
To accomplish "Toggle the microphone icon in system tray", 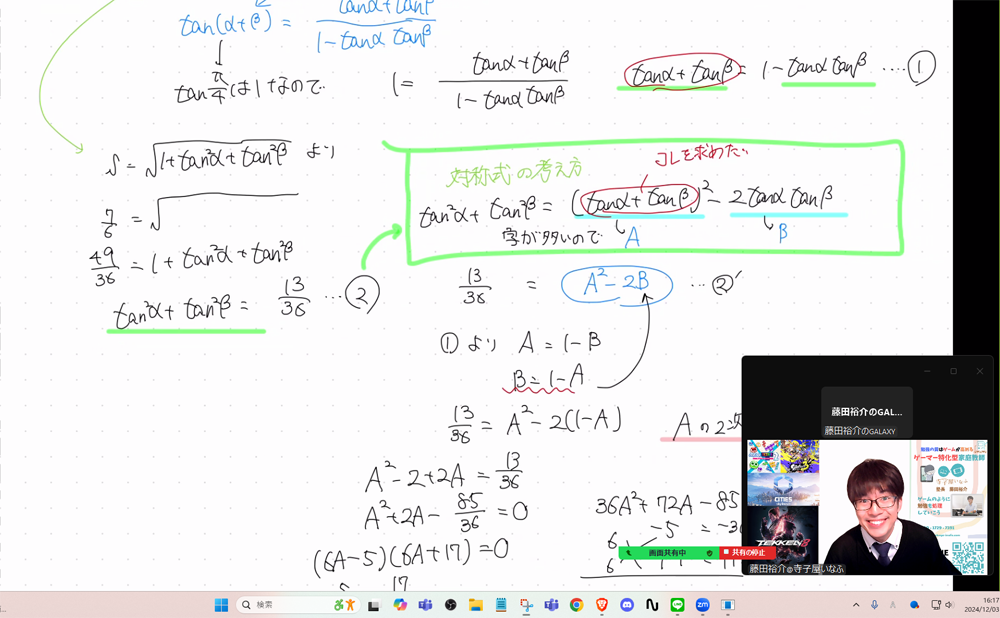I will tap(874, 605).
